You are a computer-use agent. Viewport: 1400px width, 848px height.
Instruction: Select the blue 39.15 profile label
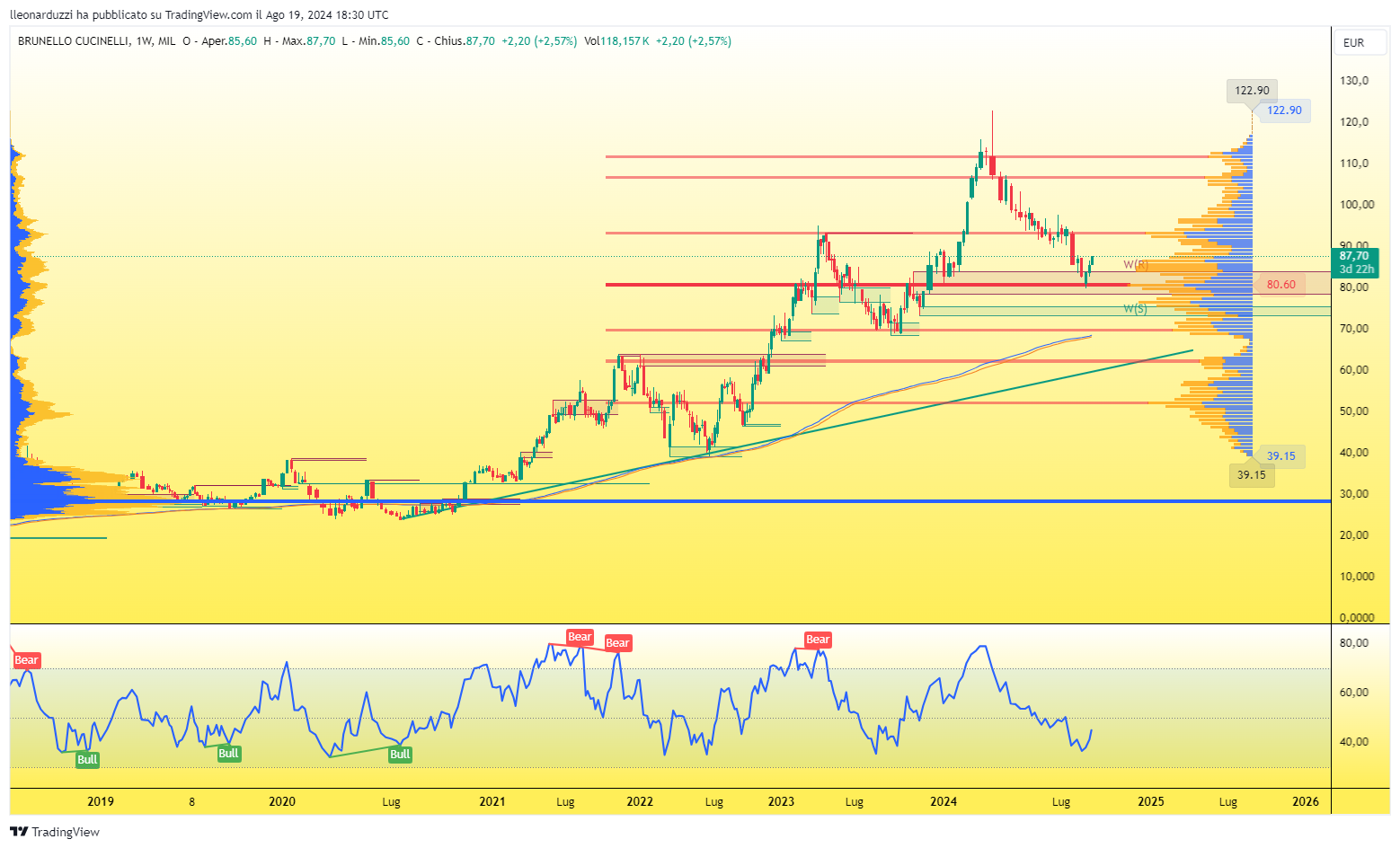point(1280,456)
